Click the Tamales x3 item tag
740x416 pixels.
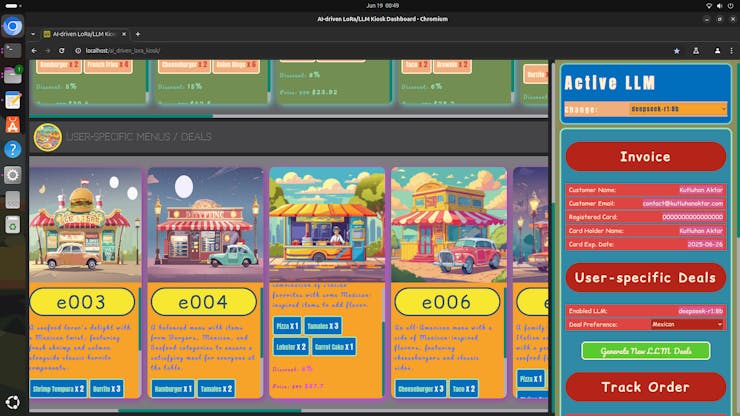click(x=323, y=326)
